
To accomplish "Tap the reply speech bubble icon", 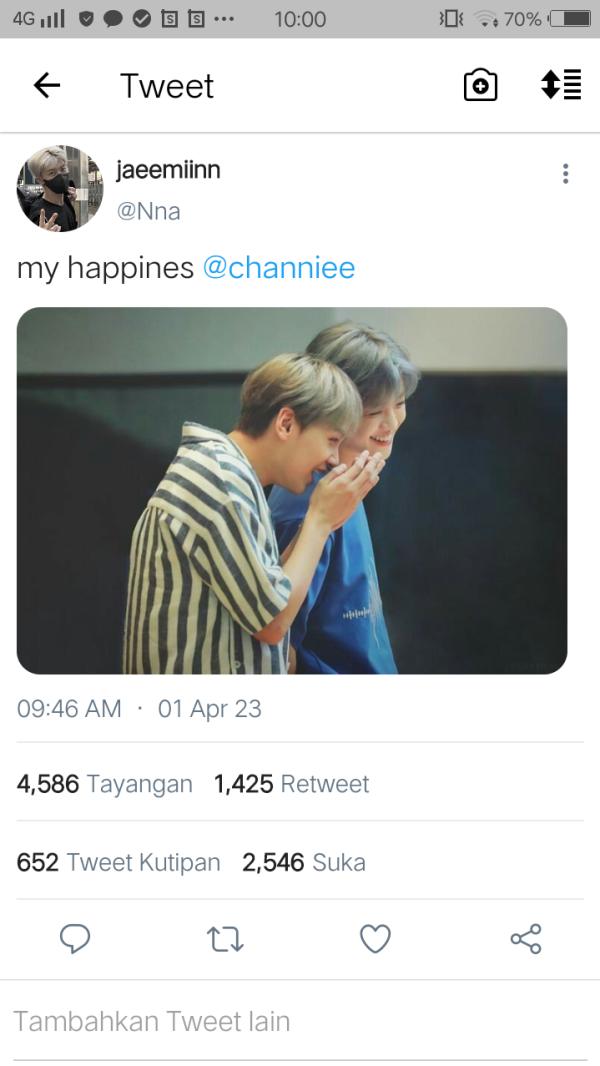I will [x=75, y=939].
